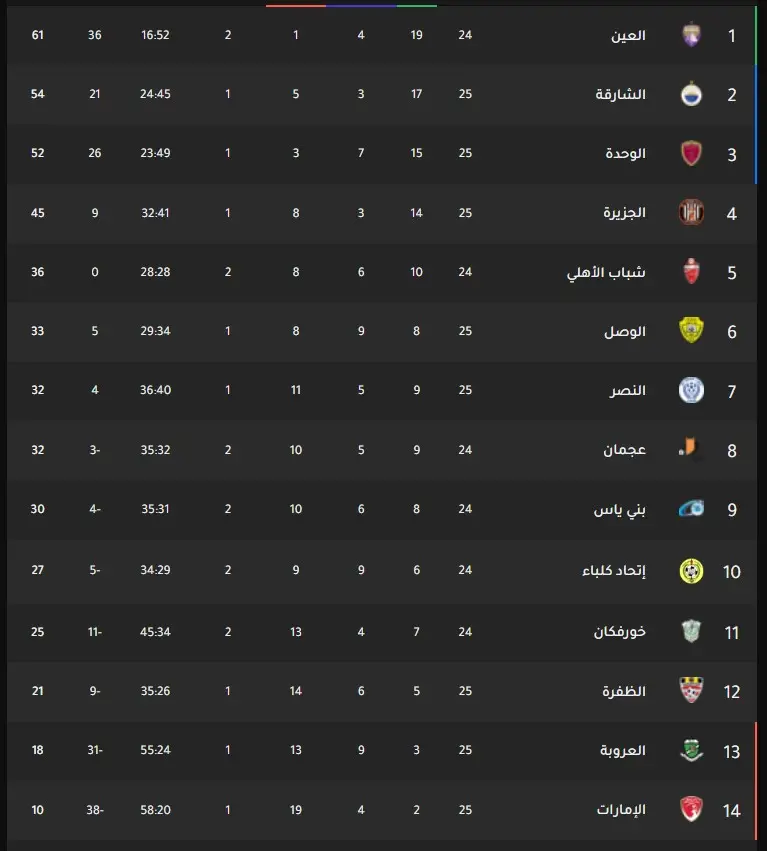This screenshot has height=851, width=767.
Task: Open the خورفكان team link
Action: (x=619, y=632)
